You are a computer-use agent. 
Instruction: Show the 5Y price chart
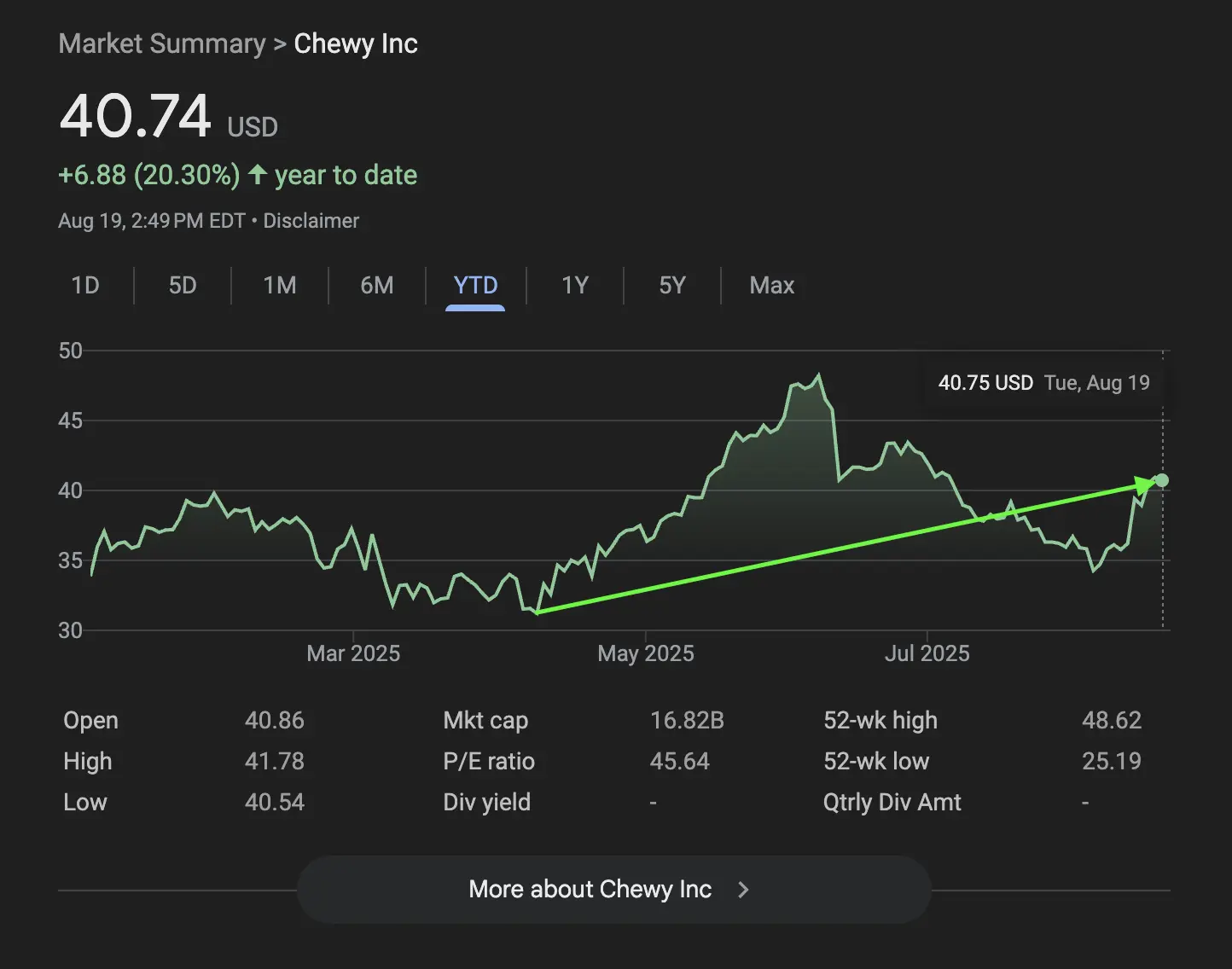coord(672,285)
